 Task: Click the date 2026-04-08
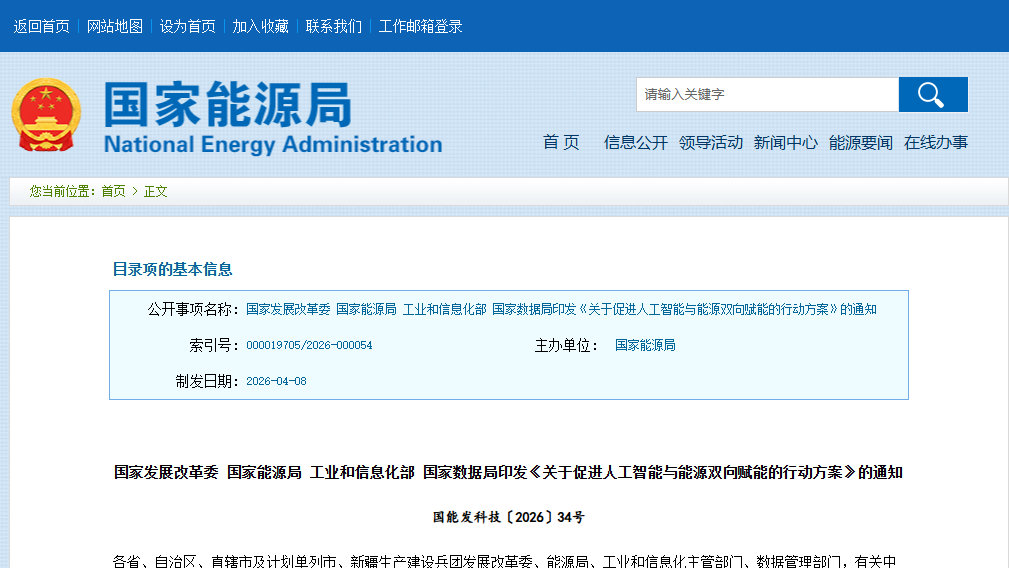click(276, 381)
